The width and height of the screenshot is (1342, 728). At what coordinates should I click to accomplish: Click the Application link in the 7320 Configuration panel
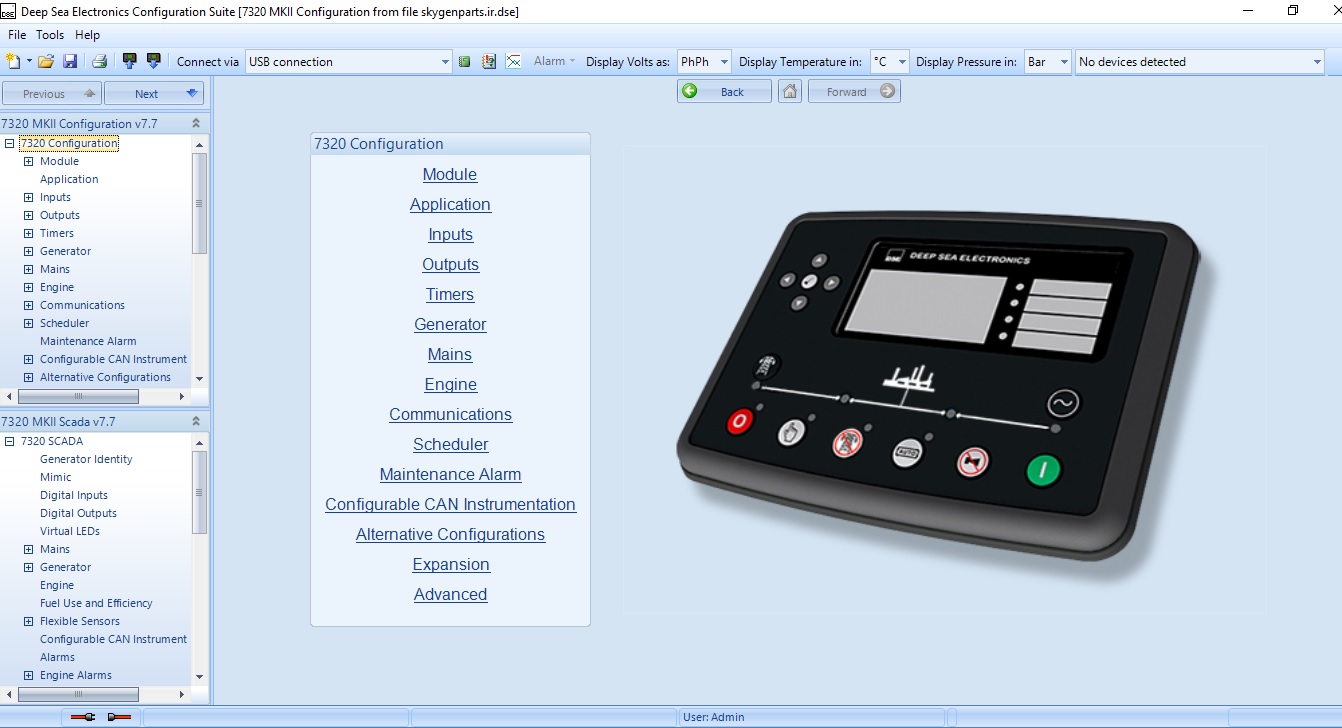(450, 204)
